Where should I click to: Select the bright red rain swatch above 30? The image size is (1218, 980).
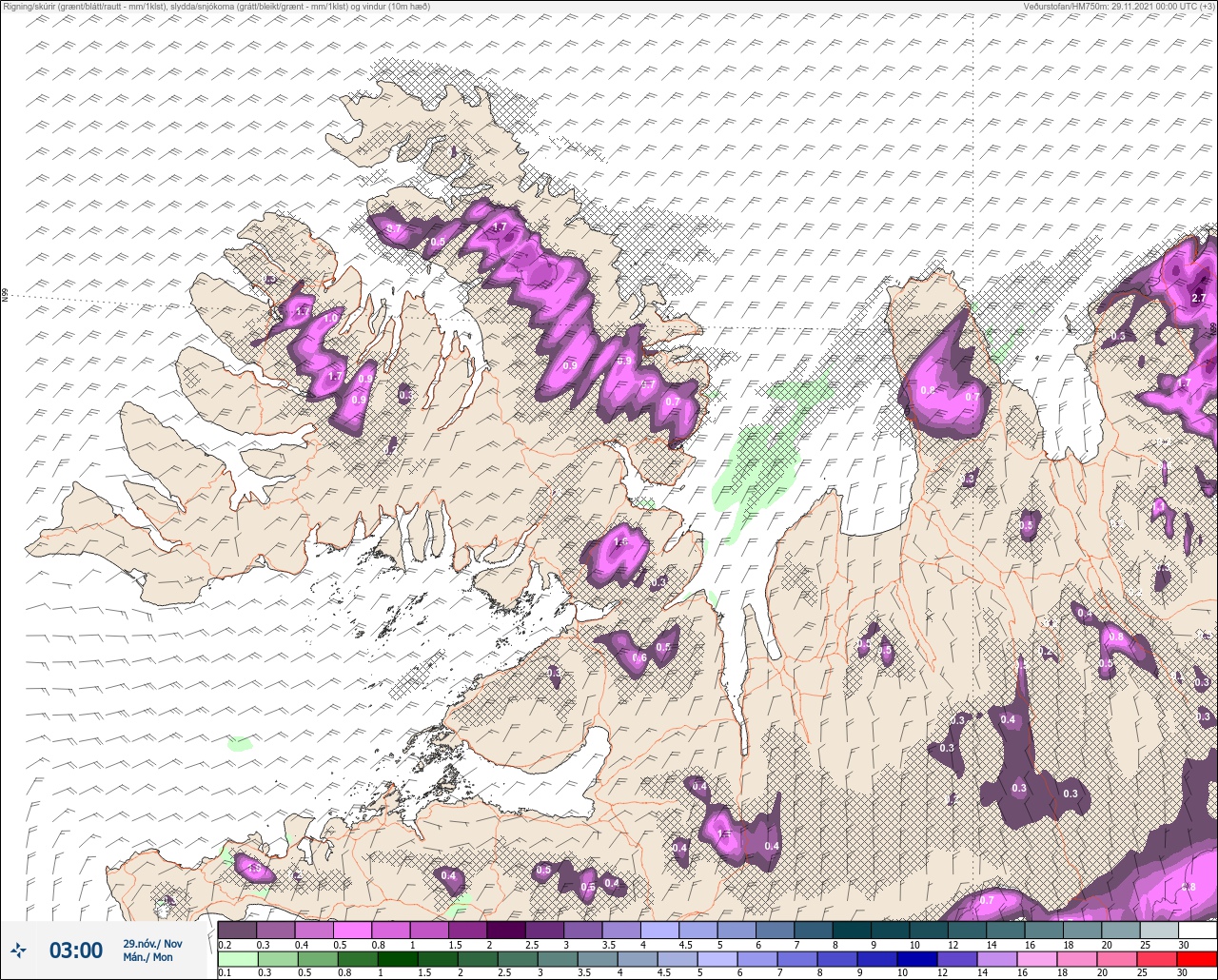1197,959
